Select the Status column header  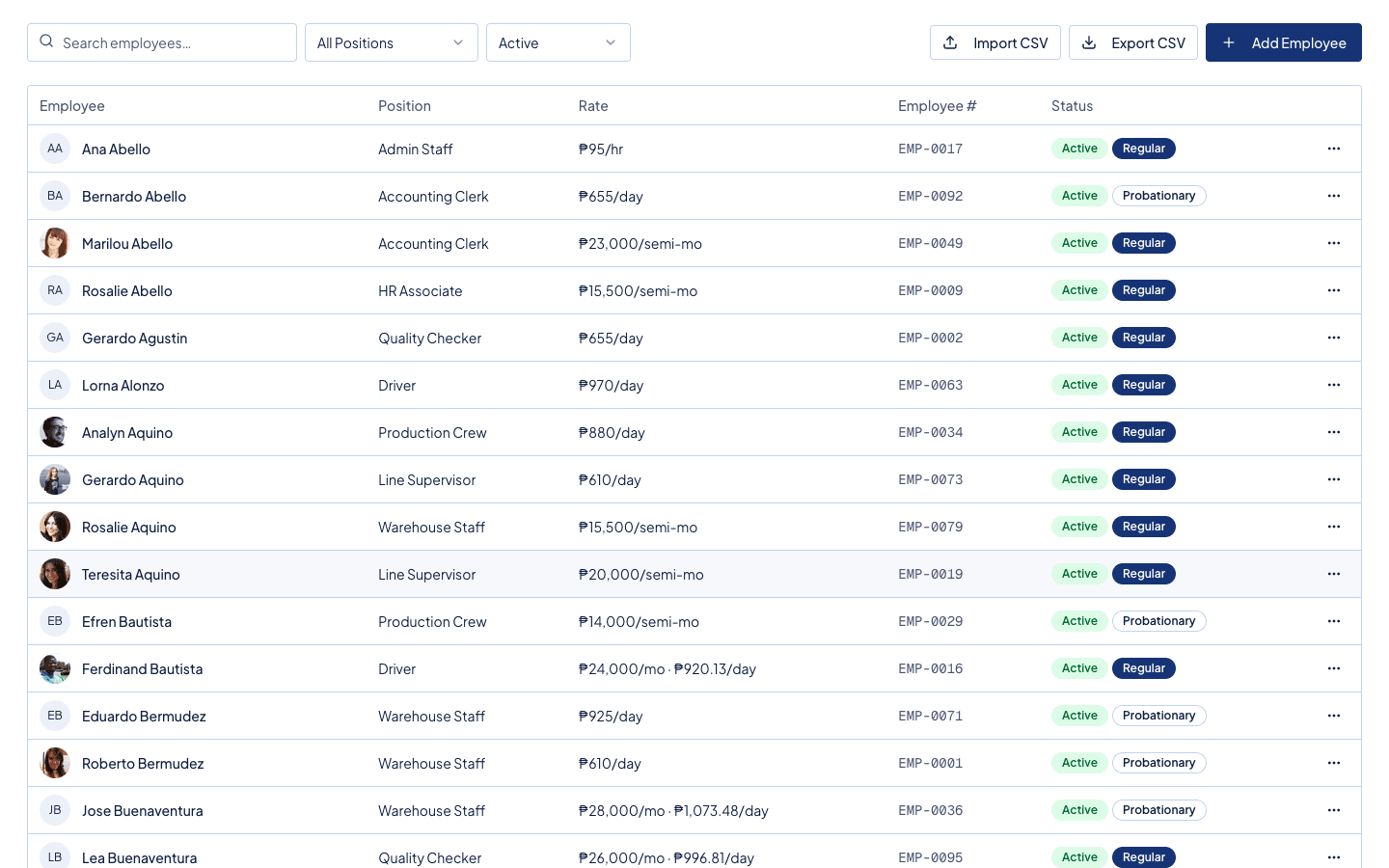[x=1072, y=106]
